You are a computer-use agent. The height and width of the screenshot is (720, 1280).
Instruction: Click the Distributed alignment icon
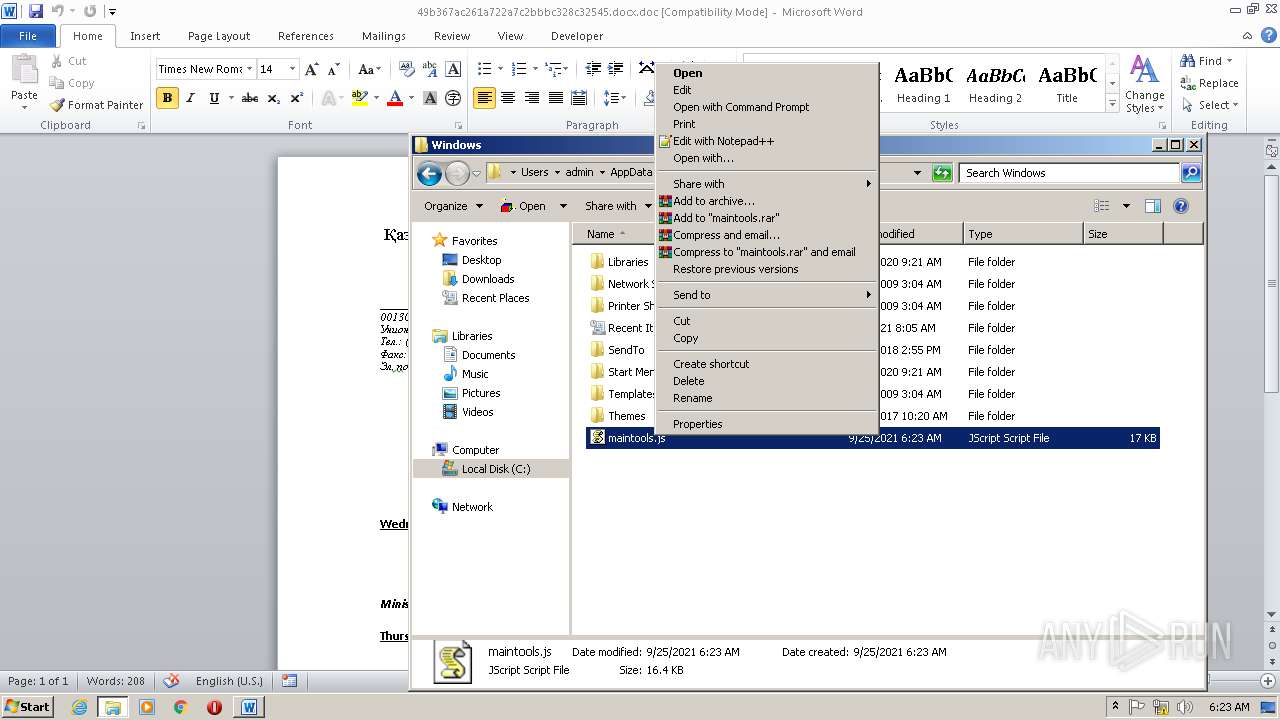pyautogui.click(x=579, y=98)
